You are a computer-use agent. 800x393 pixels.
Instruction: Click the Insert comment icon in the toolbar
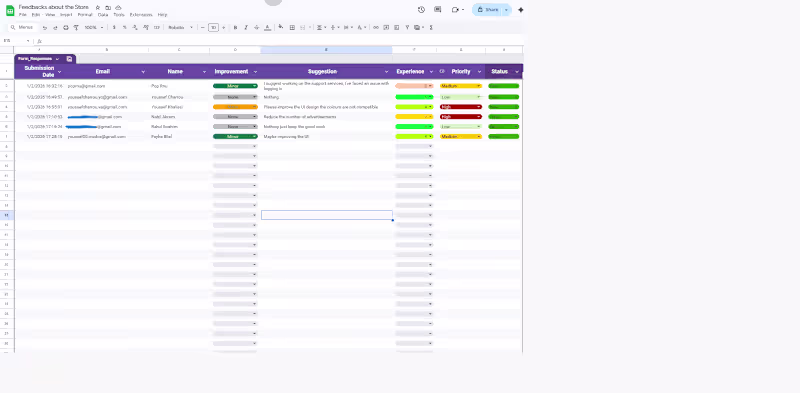[386, 28]
